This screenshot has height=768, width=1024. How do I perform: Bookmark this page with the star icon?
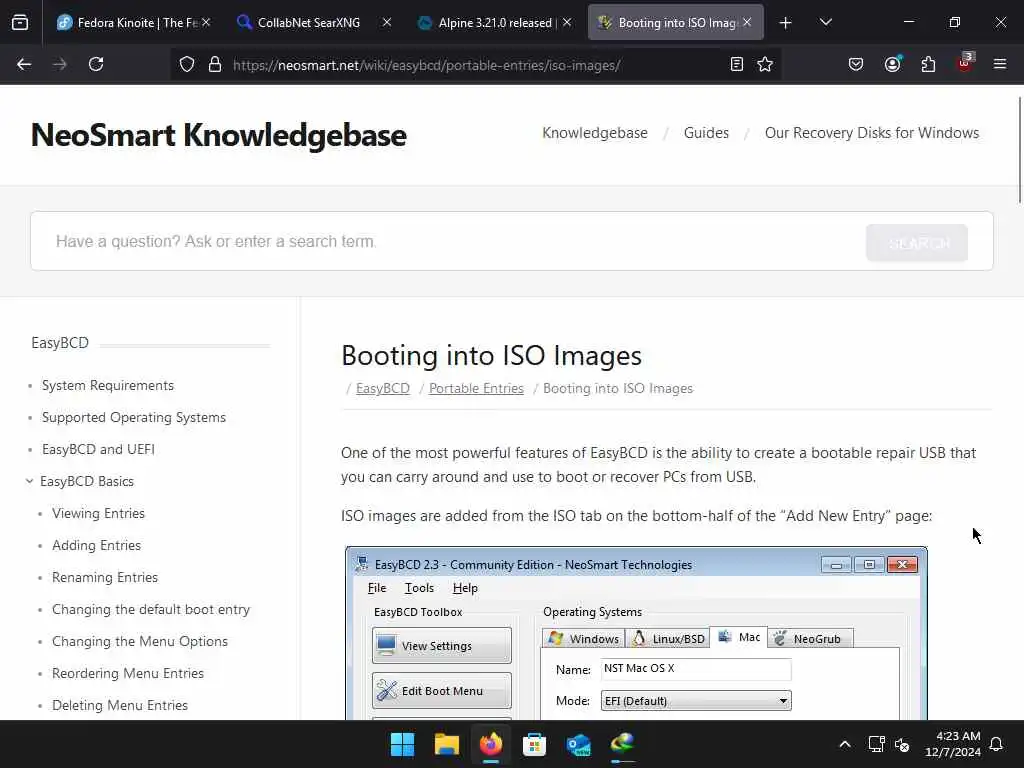(x=765, y=64)
